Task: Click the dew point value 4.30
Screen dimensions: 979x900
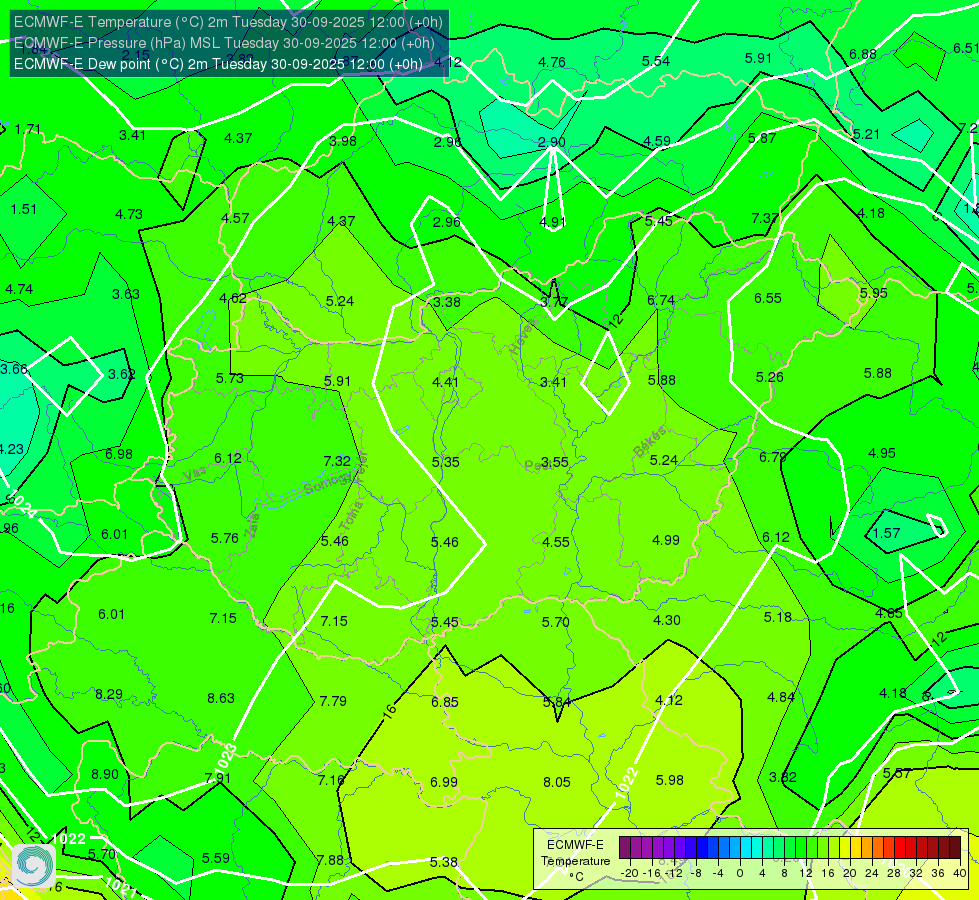Action: click(x=667, y=620)
